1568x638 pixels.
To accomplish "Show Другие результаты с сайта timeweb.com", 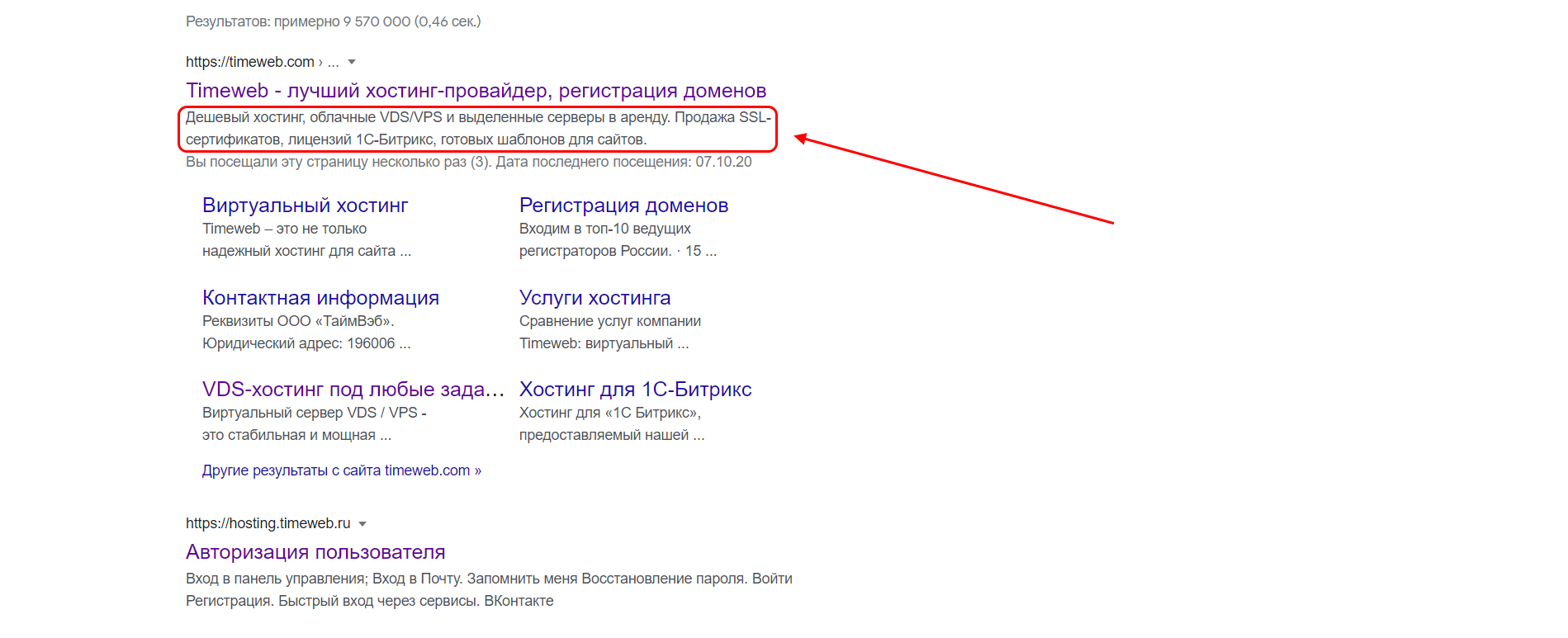I will 341,470.
